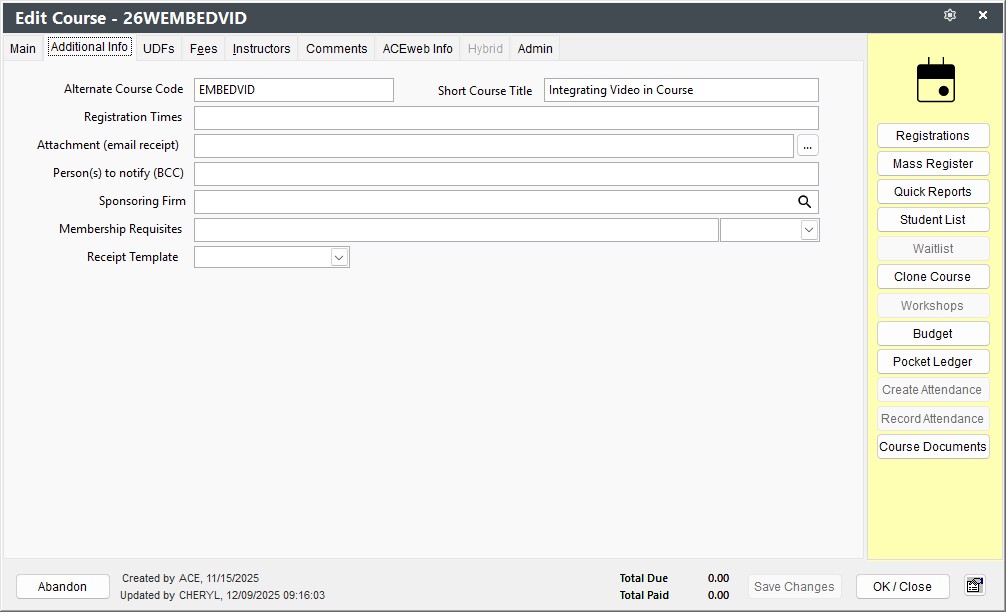The height and width of the screenshot is (612, 1006).
Task: Open the Registrations button
Action: click(933, 135)
